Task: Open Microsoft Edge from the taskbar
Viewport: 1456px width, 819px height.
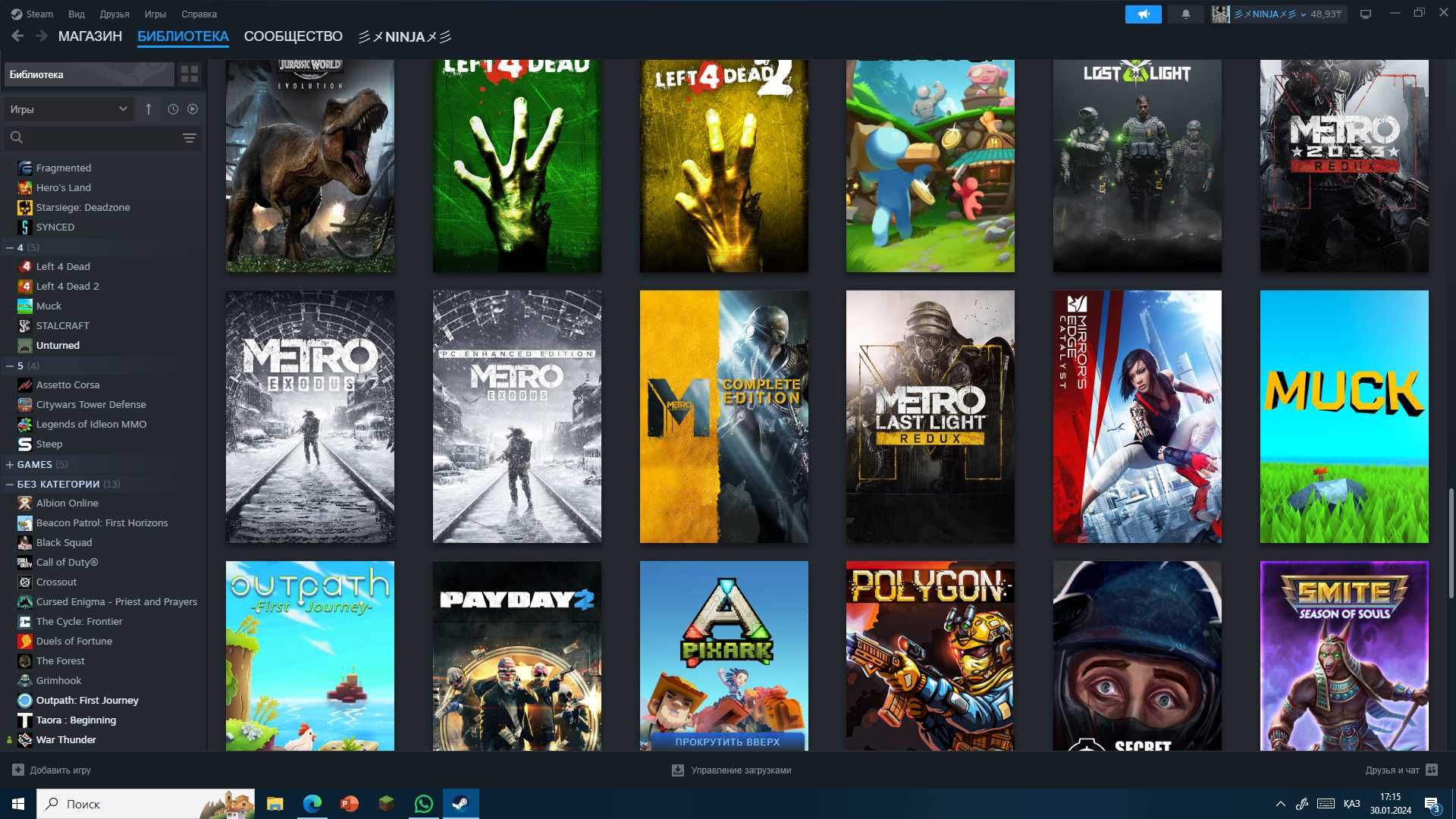Action: pyautogui.click(x=312, y=804)
